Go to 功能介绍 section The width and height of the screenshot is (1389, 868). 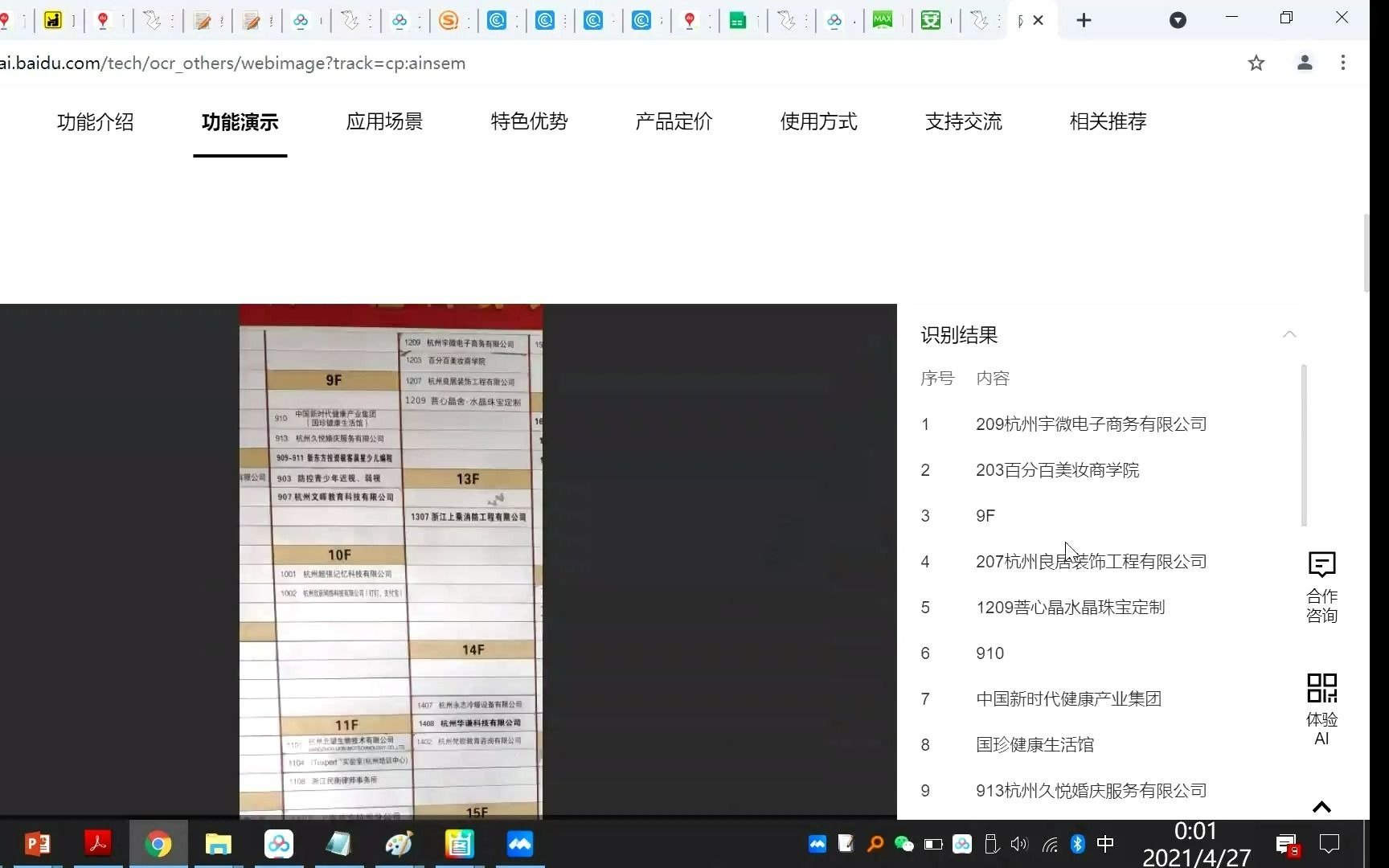click(96, 122)
